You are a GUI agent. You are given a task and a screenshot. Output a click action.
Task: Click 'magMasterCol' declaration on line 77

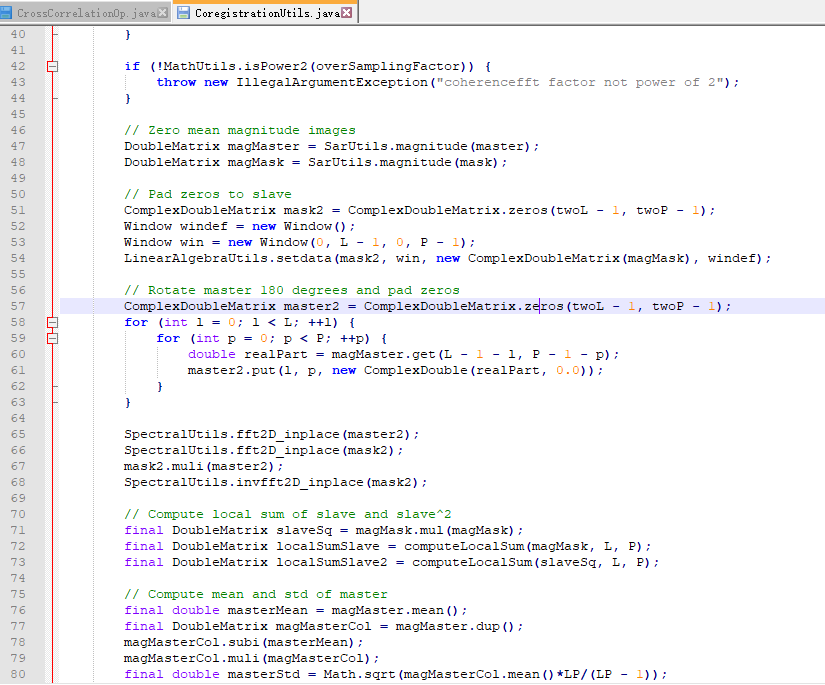tap(324, 626)
